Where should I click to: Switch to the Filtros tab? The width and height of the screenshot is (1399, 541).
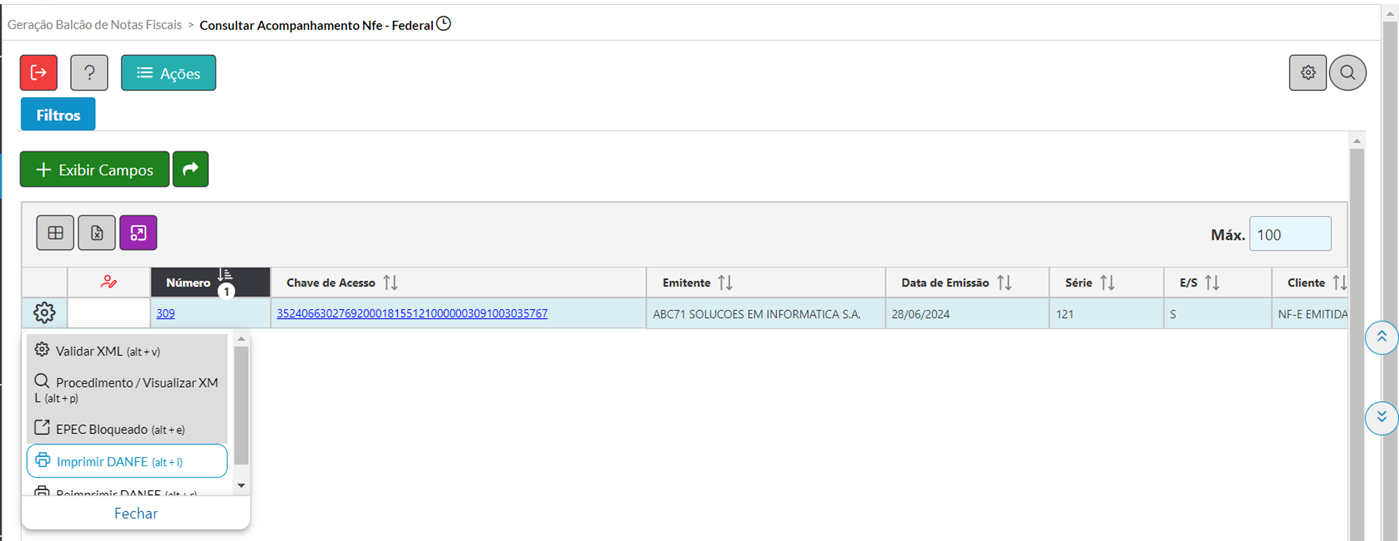tap(58, 115)
